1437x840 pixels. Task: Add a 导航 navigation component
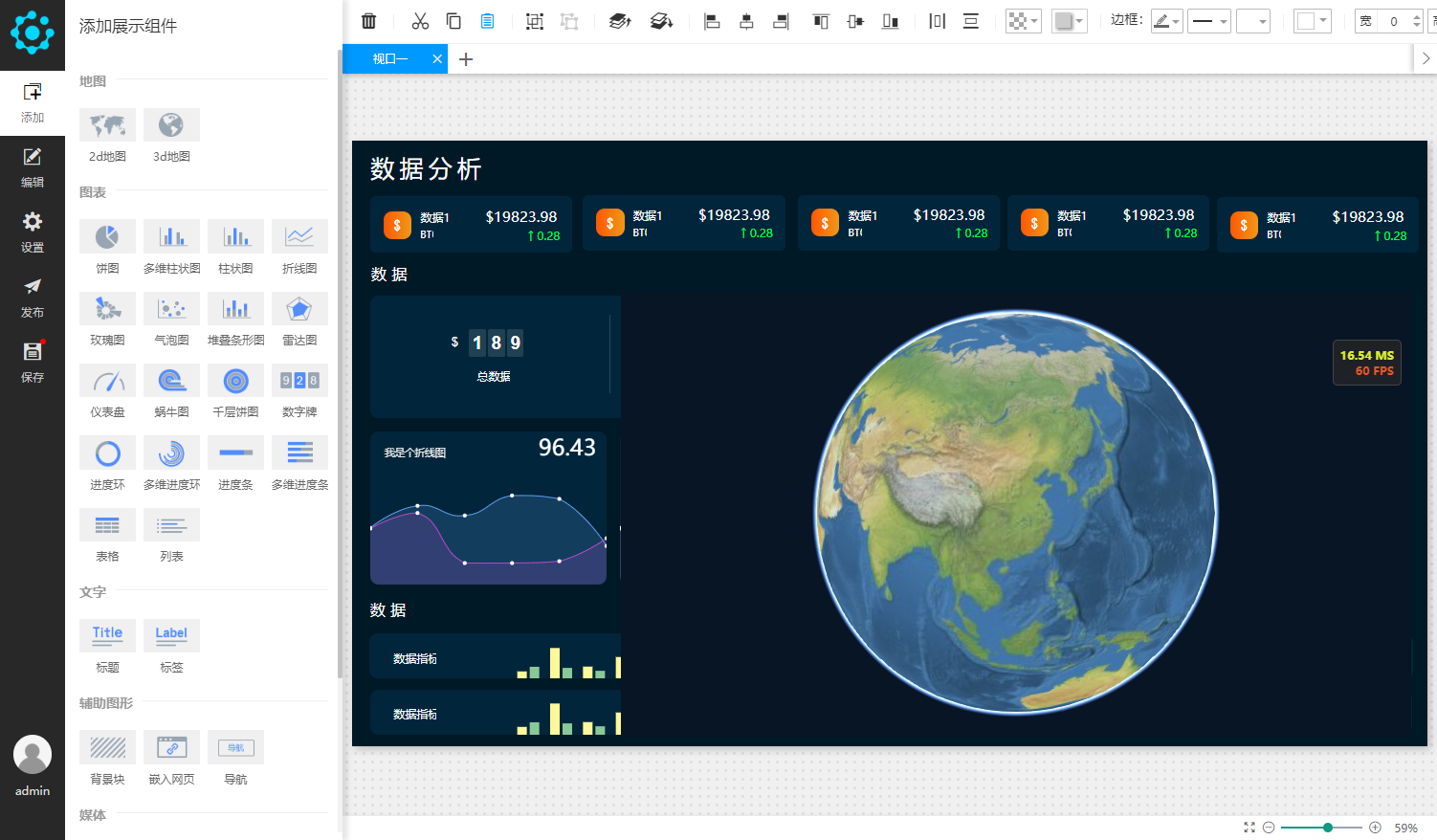point(235,759)
